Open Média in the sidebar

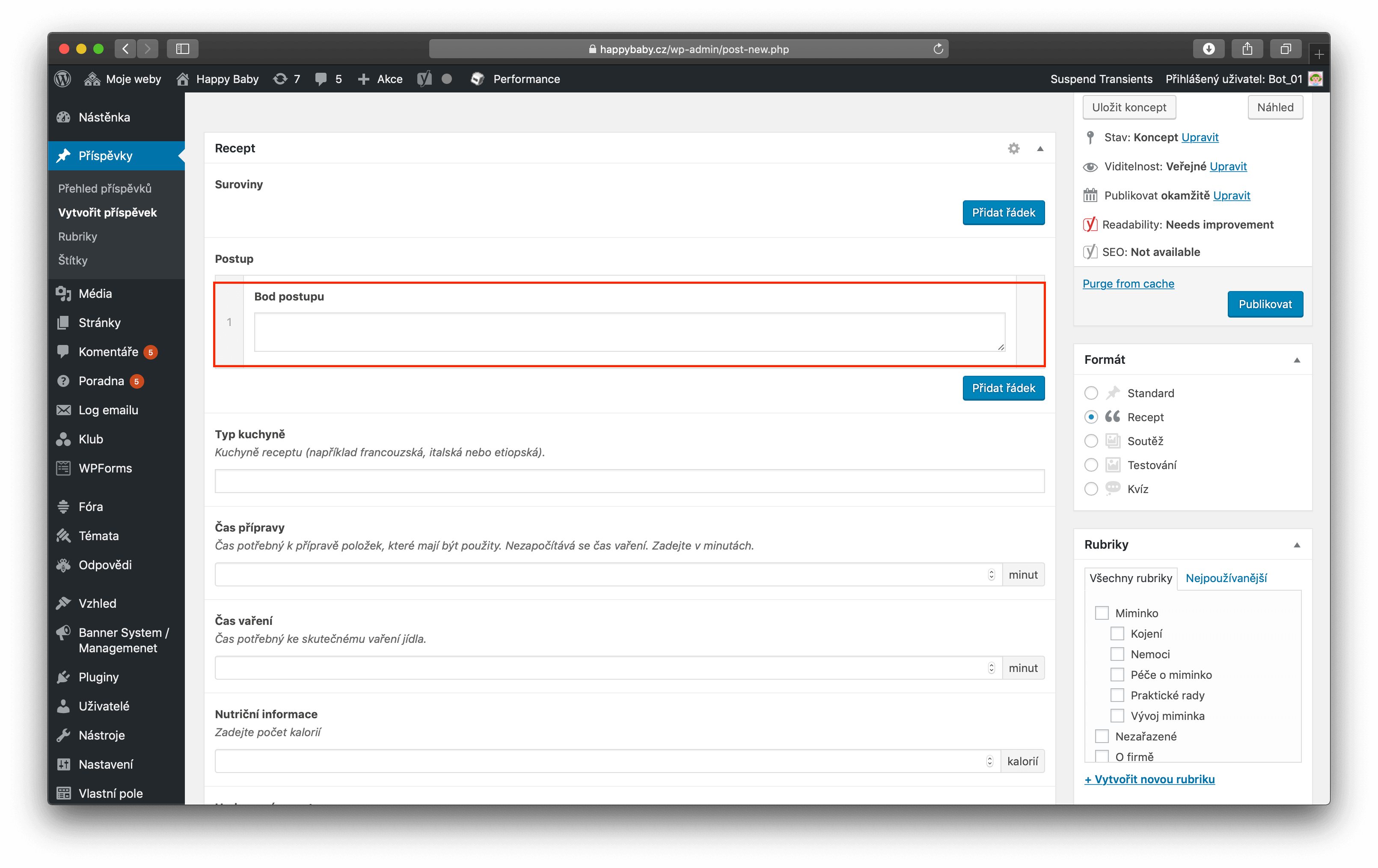click(x=95, y=294)
